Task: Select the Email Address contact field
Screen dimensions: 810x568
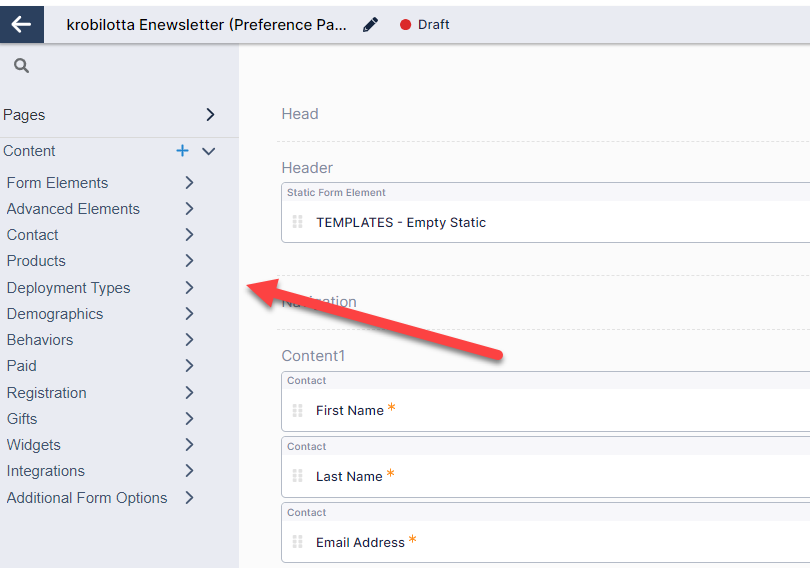Action: tap(360, 542)
